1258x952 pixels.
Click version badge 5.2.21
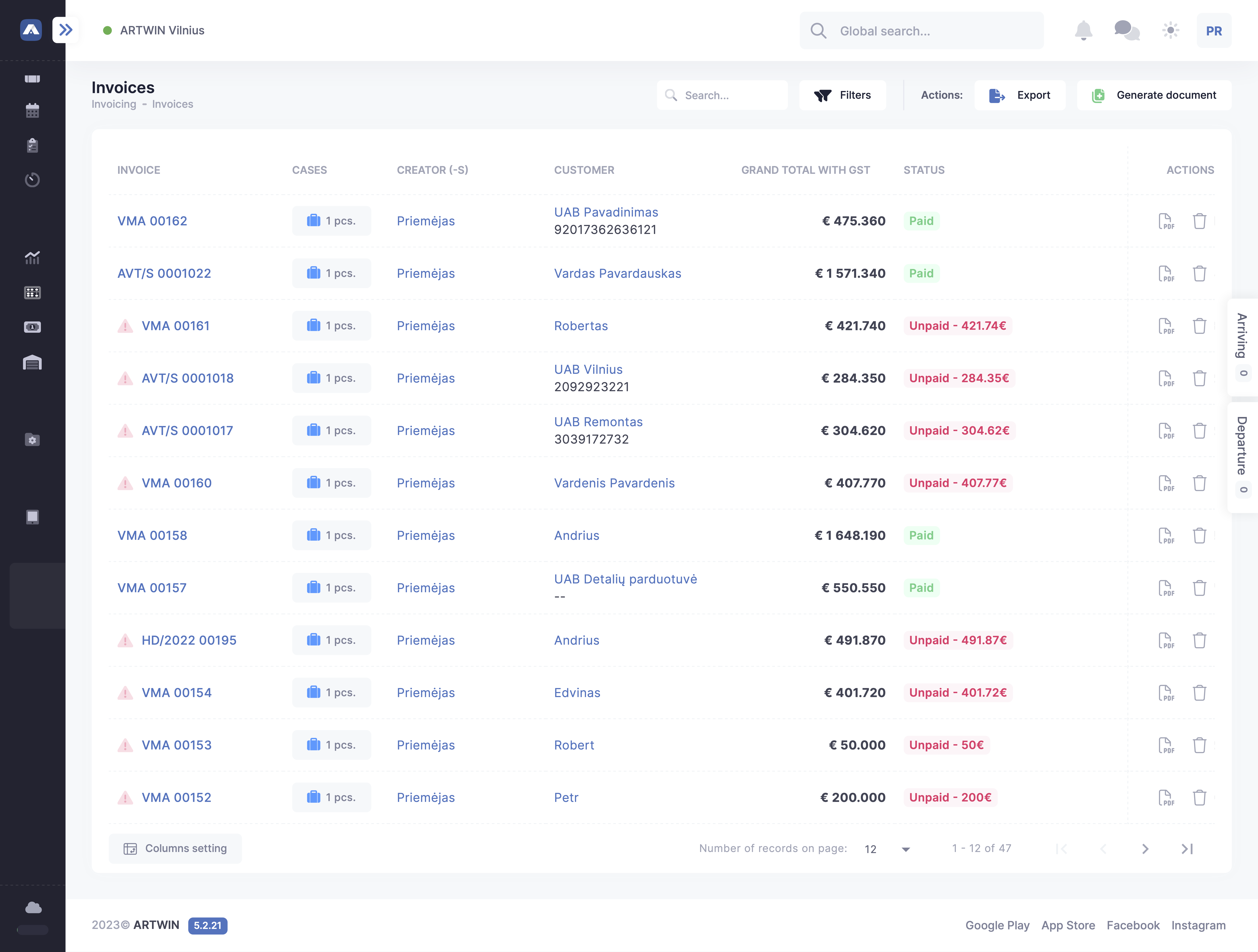208,925
